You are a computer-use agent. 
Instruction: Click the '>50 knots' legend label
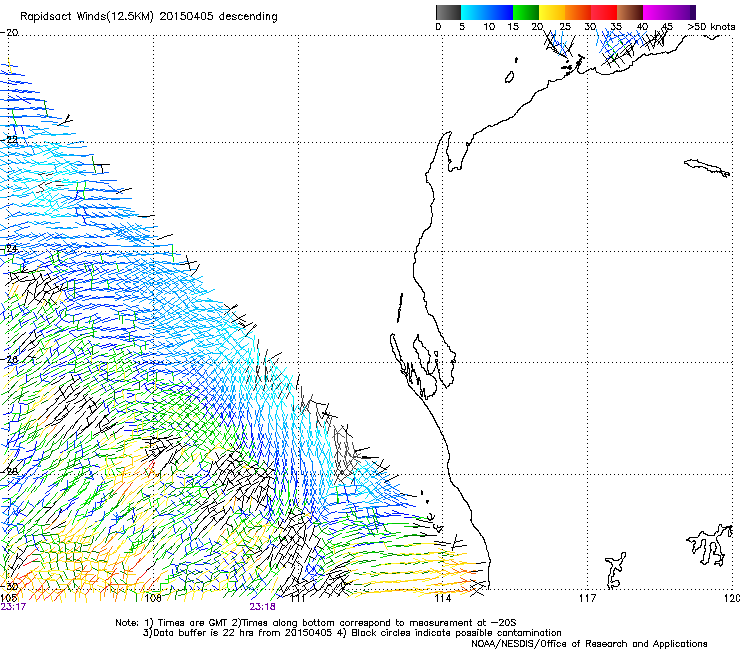coord(711,27)
